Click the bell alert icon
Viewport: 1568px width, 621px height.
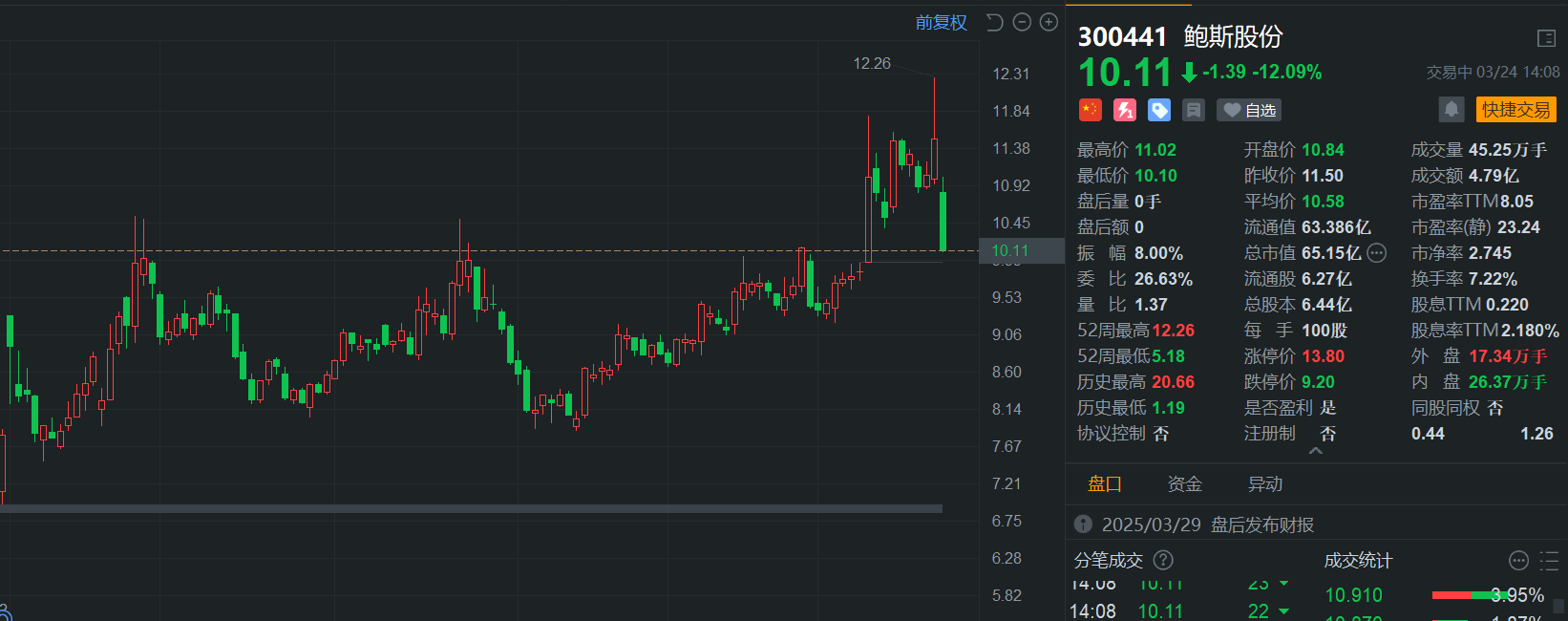[1451, 110]
